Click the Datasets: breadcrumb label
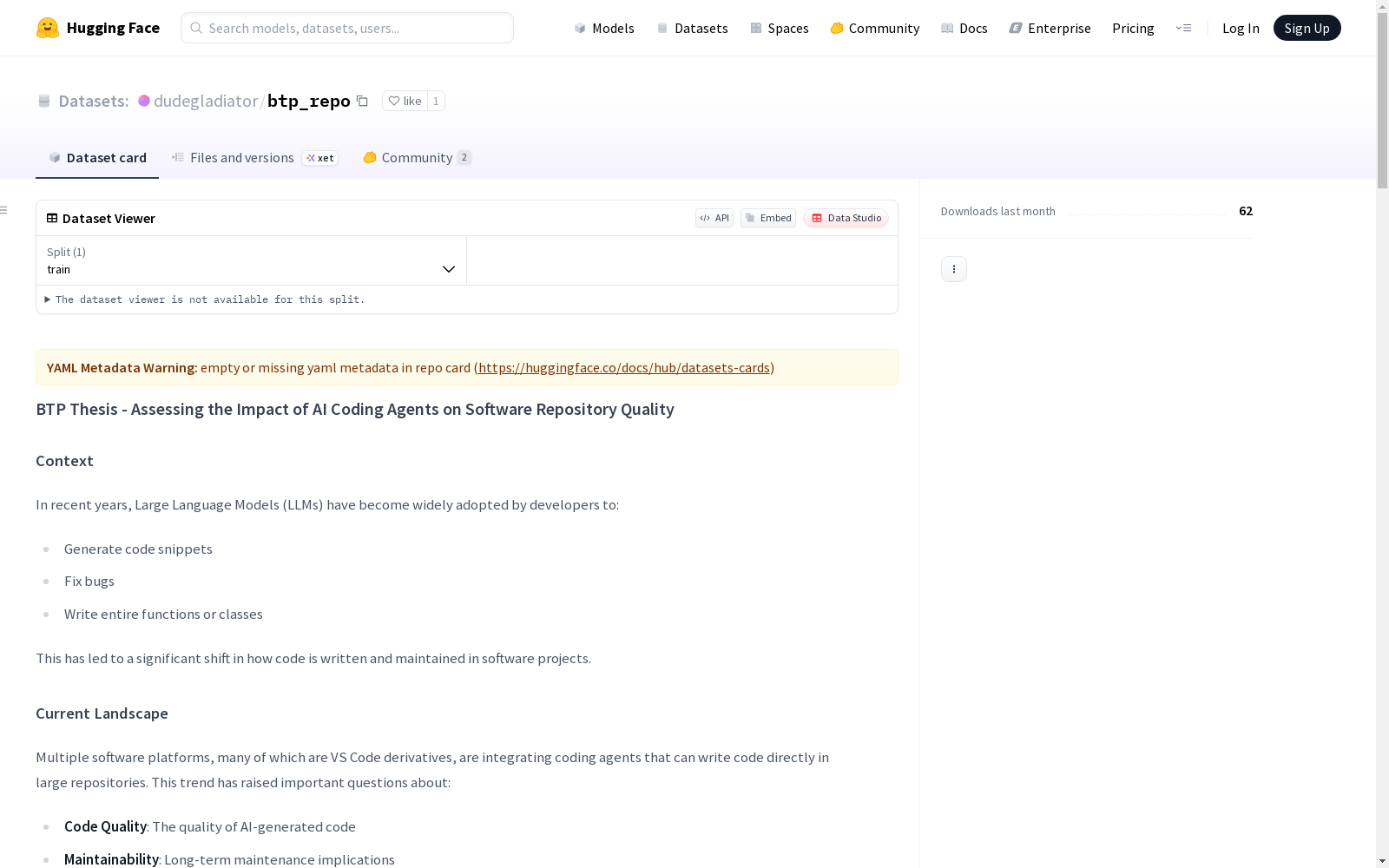Image resolution: width=1389 pixels, height=868 pixels. (93, 101)
